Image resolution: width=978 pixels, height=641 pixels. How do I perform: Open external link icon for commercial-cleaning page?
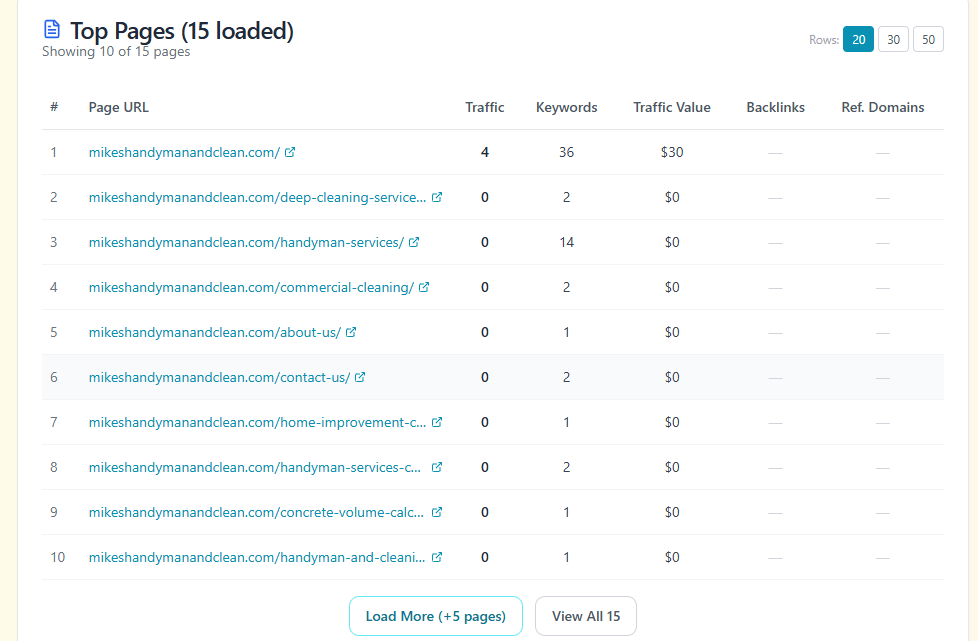pos(424,288)
